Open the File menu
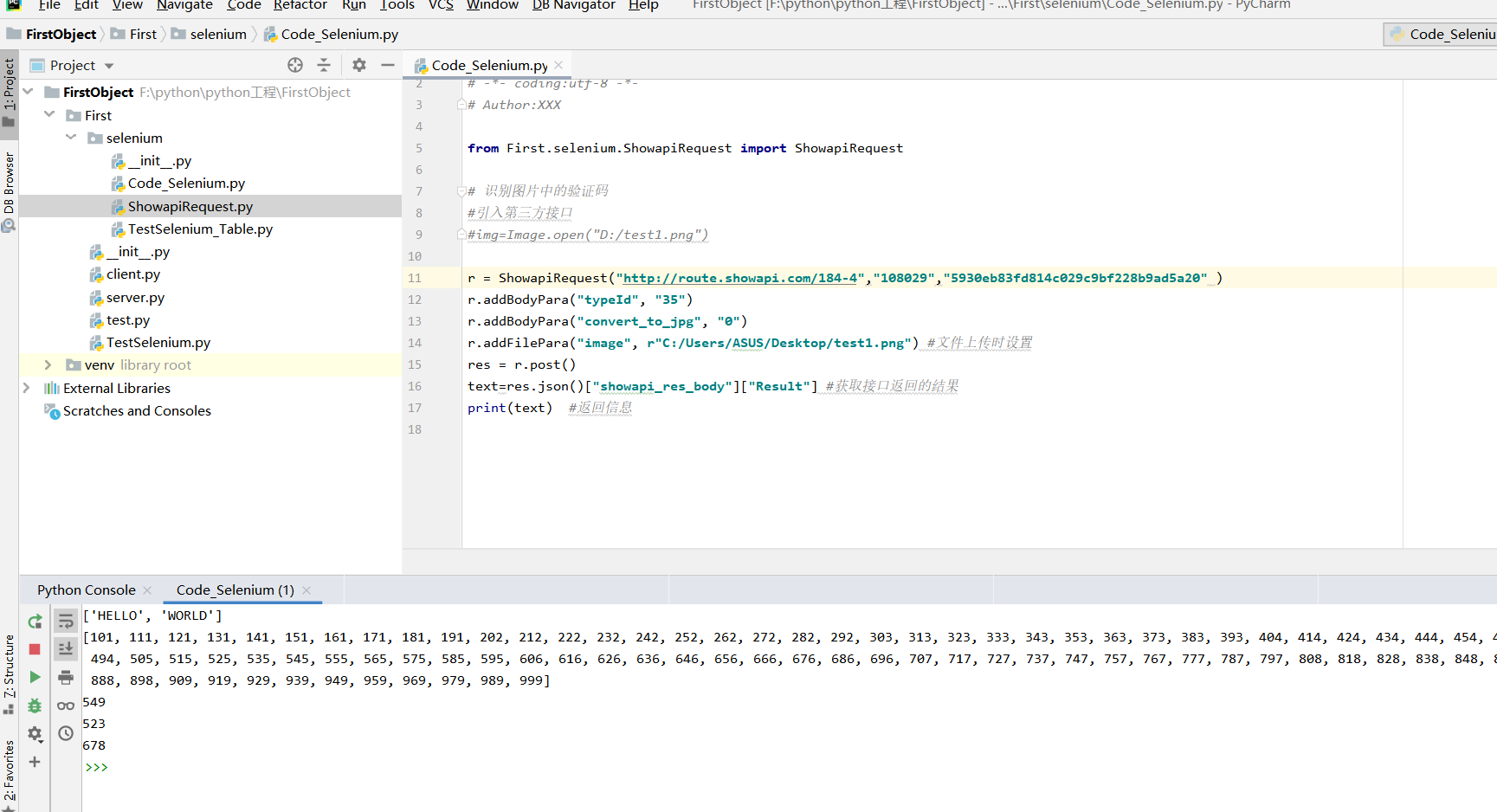This screenshot has height=812, width=1497. click(x=49, y=5)
